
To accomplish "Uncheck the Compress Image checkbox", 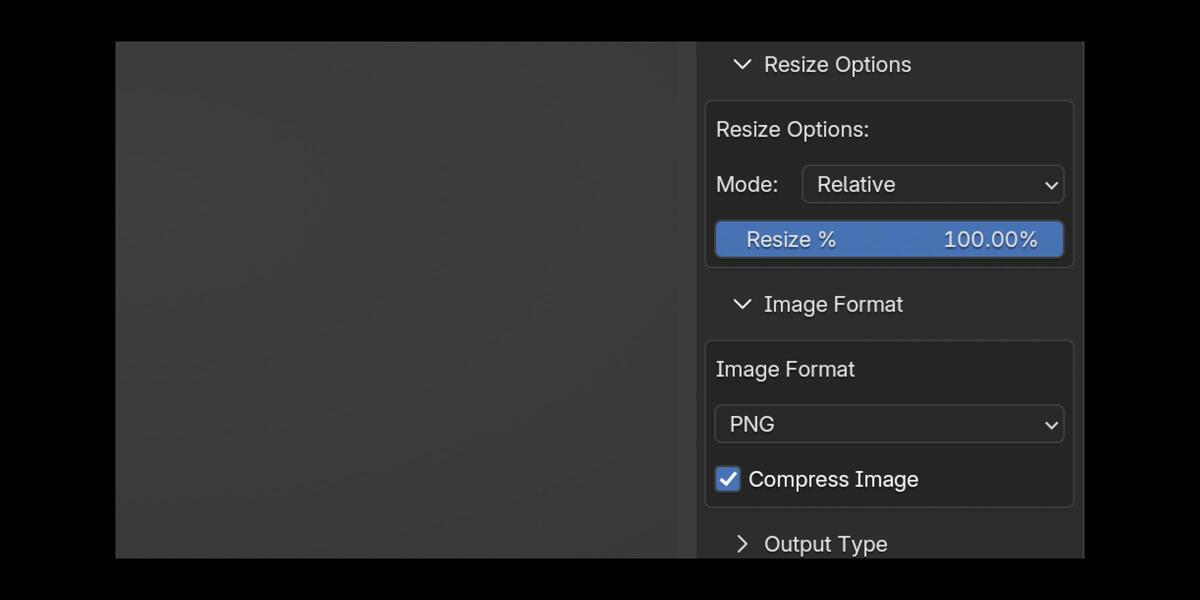I will 728,479.
